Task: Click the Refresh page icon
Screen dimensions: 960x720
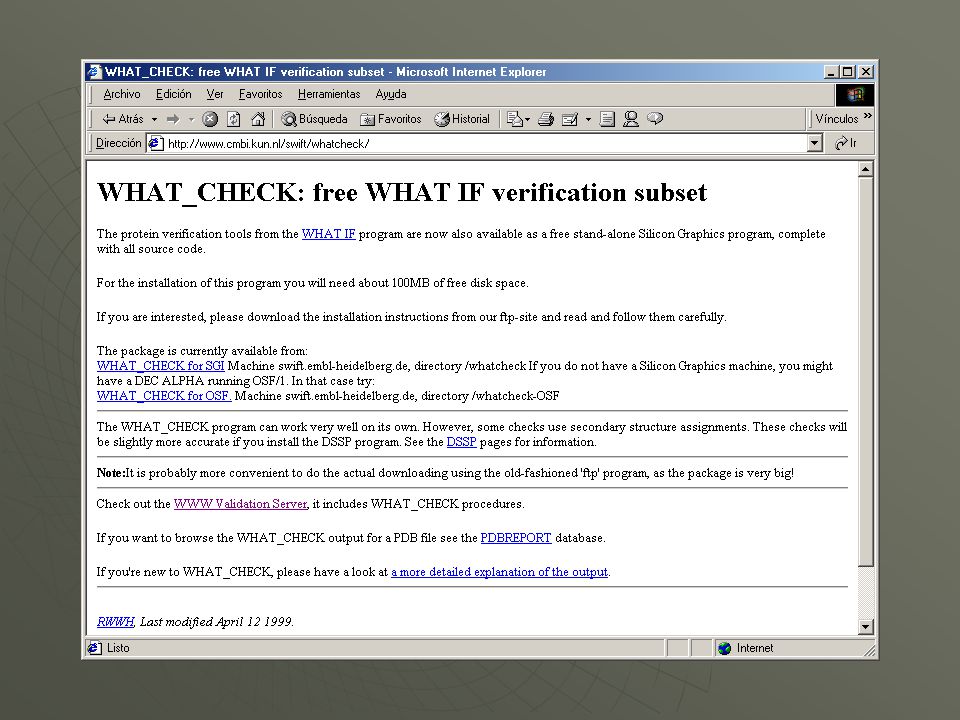Action: (233, 119)
